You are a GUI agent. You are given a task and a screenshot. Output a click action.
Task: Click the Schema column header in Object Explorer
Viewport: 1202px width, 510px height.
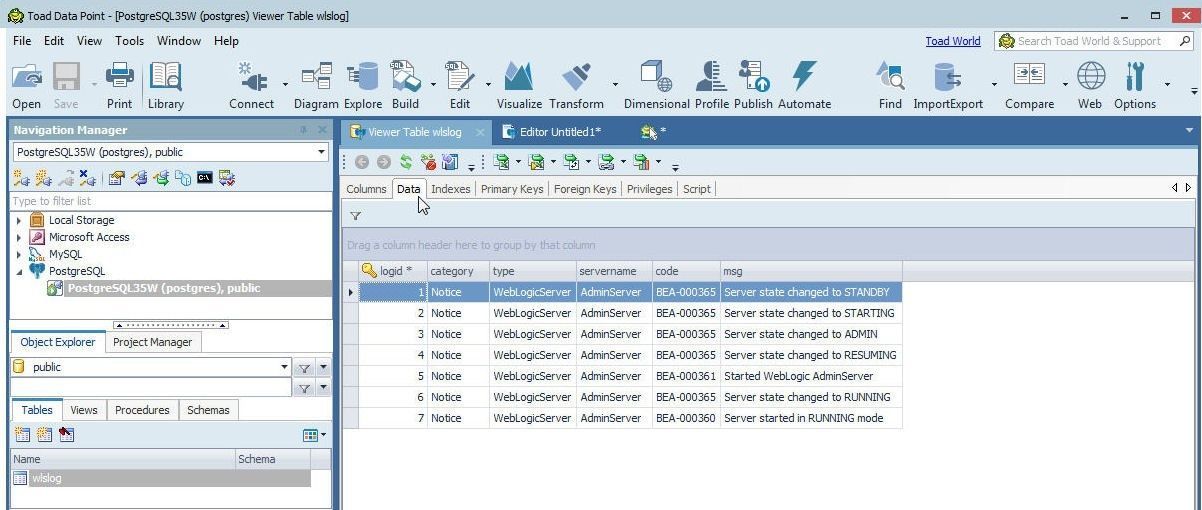(271, 459)
